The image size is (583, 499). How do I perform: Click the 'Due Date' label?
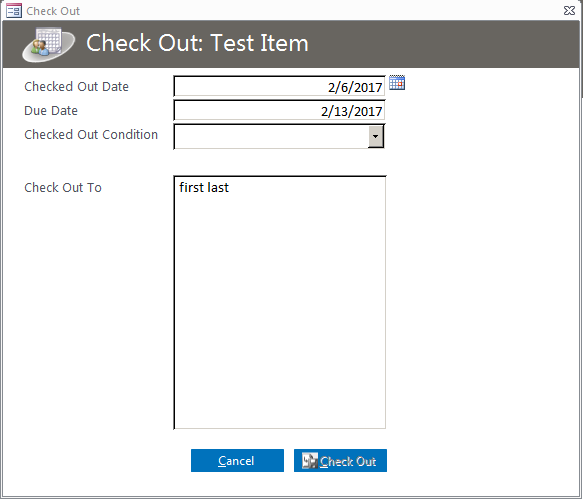pos(51,111)
